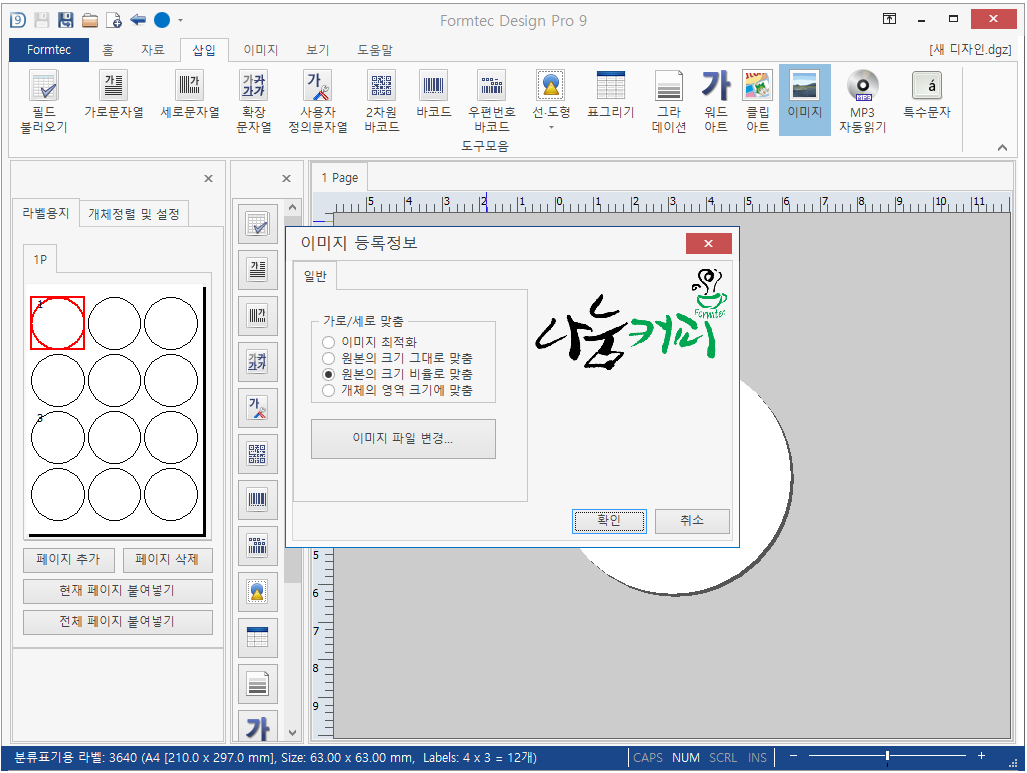
Task: Click the shape icon in vertical toolbar
Action: coord(257,592)
